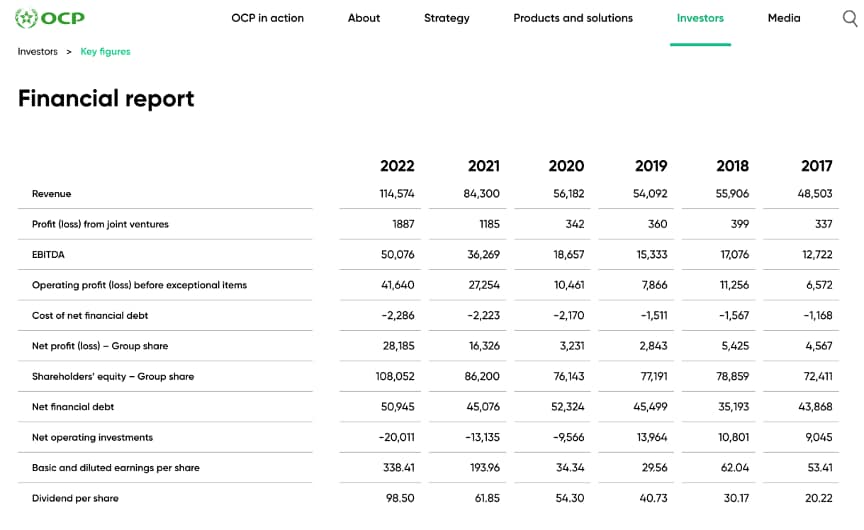Click the 2022 revenue value 114,574

click(x=397, y=194)
